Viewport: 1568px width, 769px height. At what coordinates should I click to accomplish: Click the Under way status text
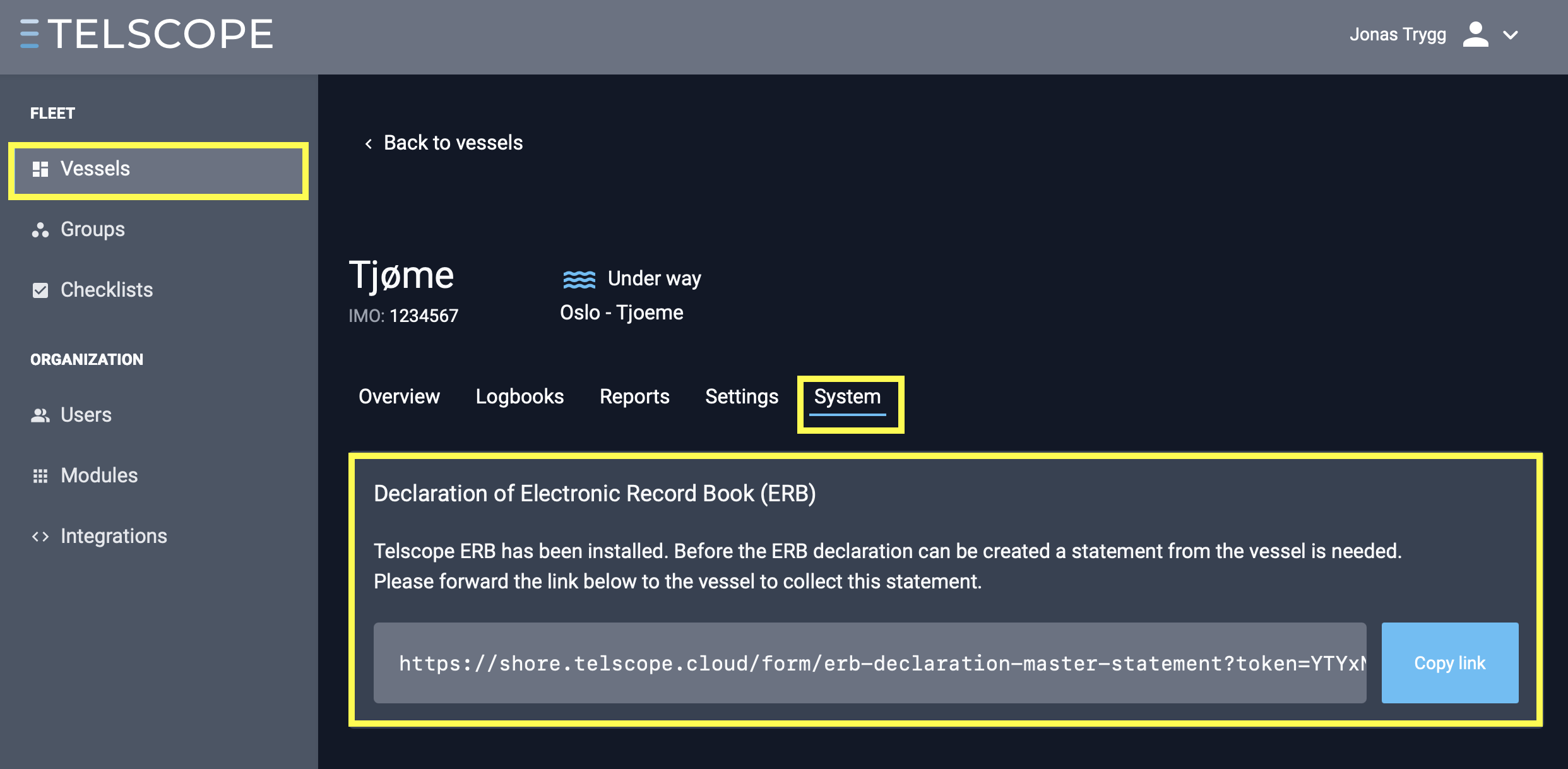click(x=655, y=278)
